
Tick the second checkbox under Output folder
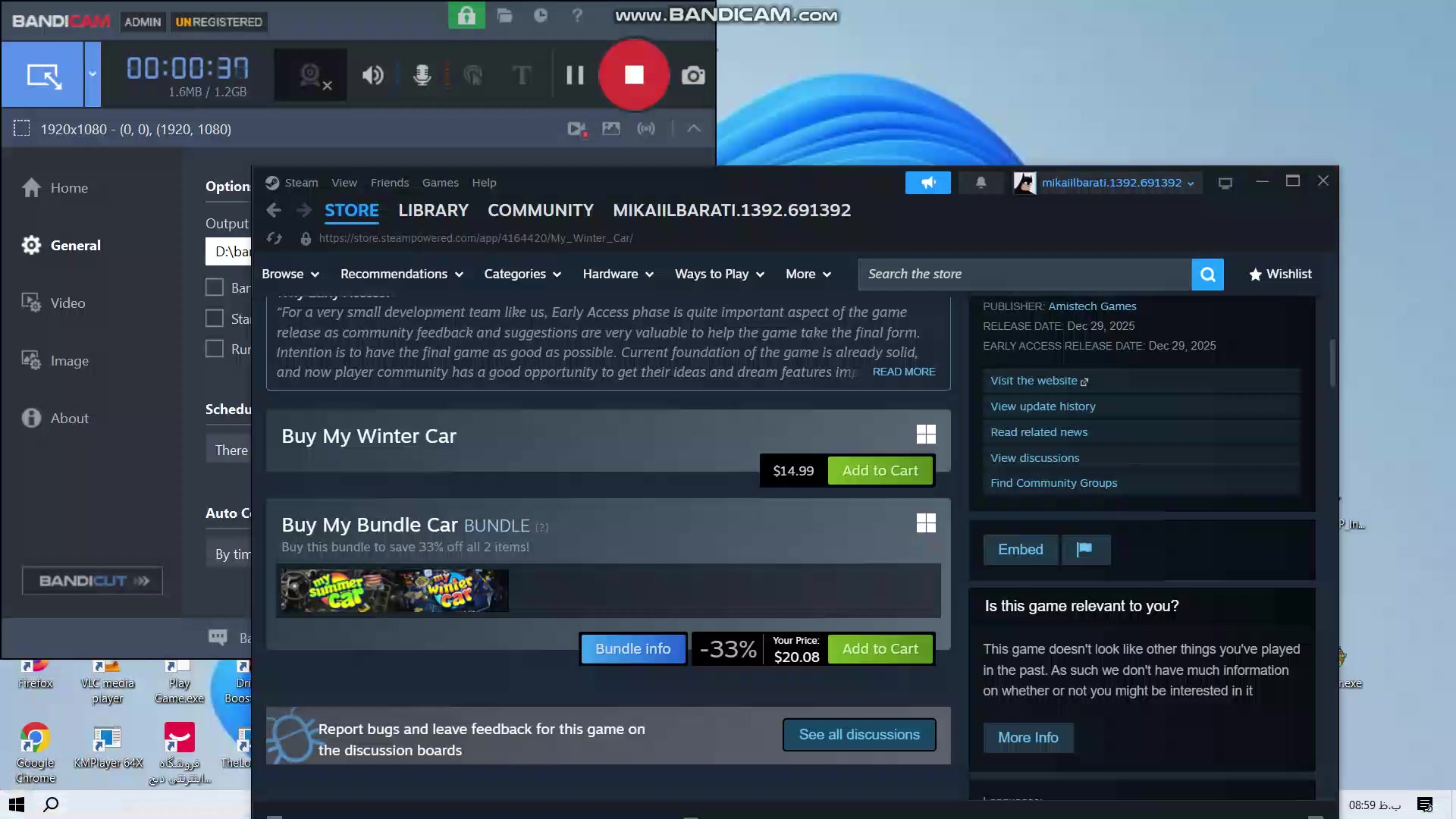[x=215, y=318]
